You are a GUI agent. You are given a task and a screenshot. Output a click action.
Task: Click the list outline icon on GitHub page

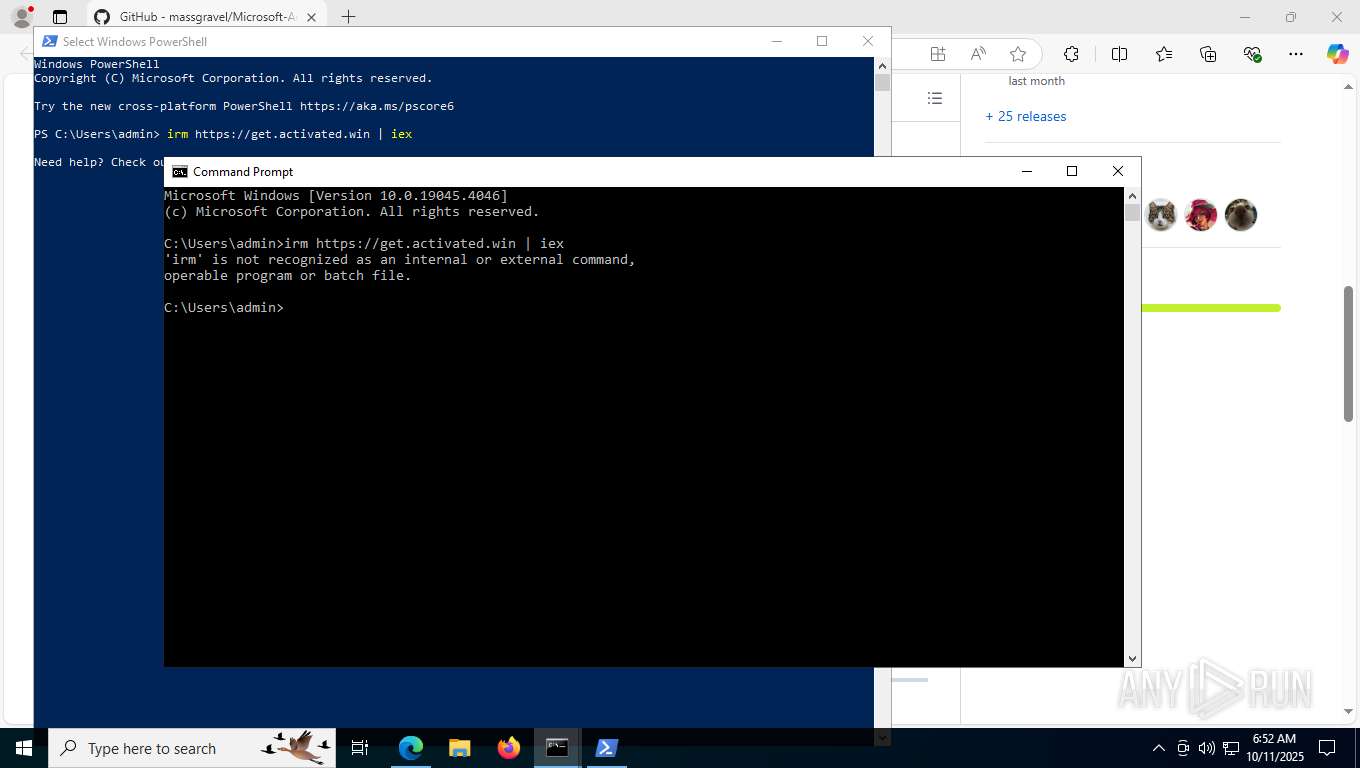(x=935, y=98)
